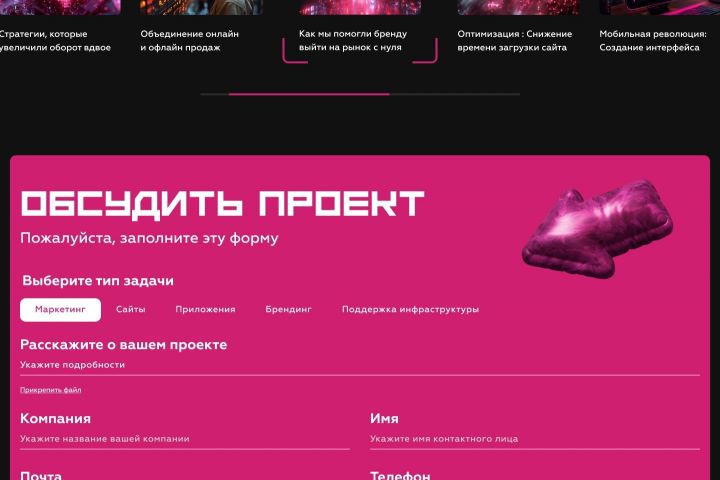Select the Маркетинг task type
The image size is (720, 480).
[60, 310]
